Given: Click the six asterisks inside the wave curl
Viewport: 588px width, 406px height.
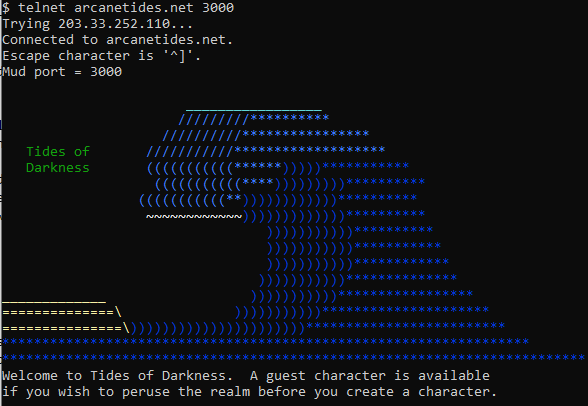Looking at the screenshot, I should [x=258, y=166].
